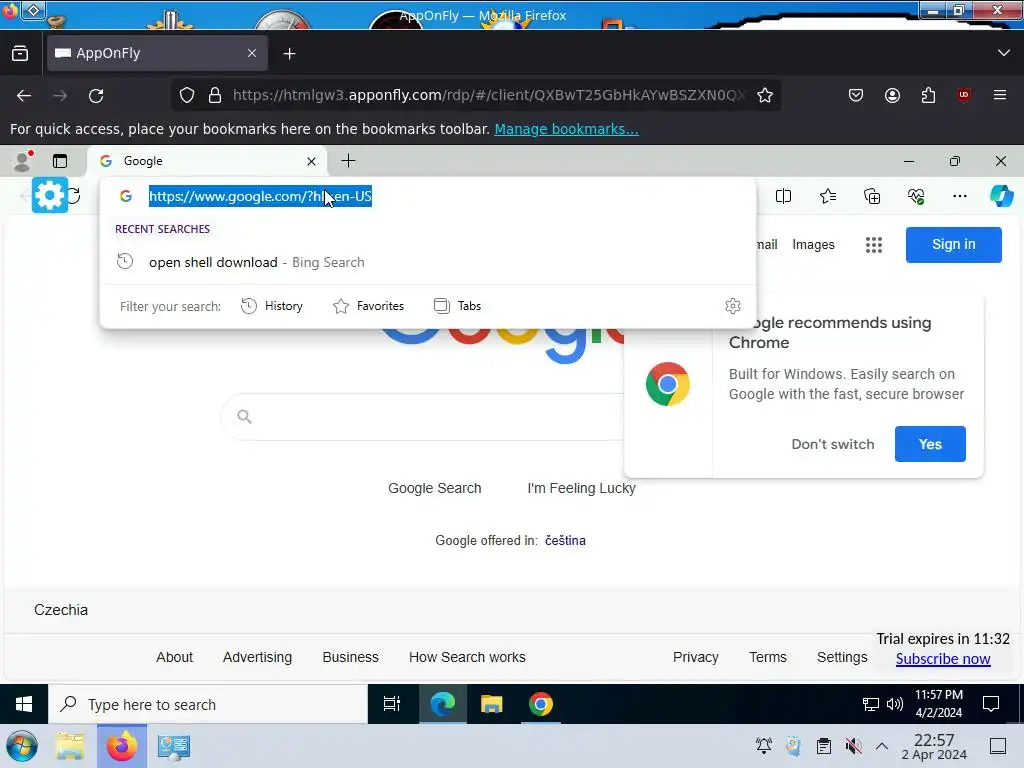
Task: Click the Google search box
Action: pyautogui.click(x=424, y=417)
